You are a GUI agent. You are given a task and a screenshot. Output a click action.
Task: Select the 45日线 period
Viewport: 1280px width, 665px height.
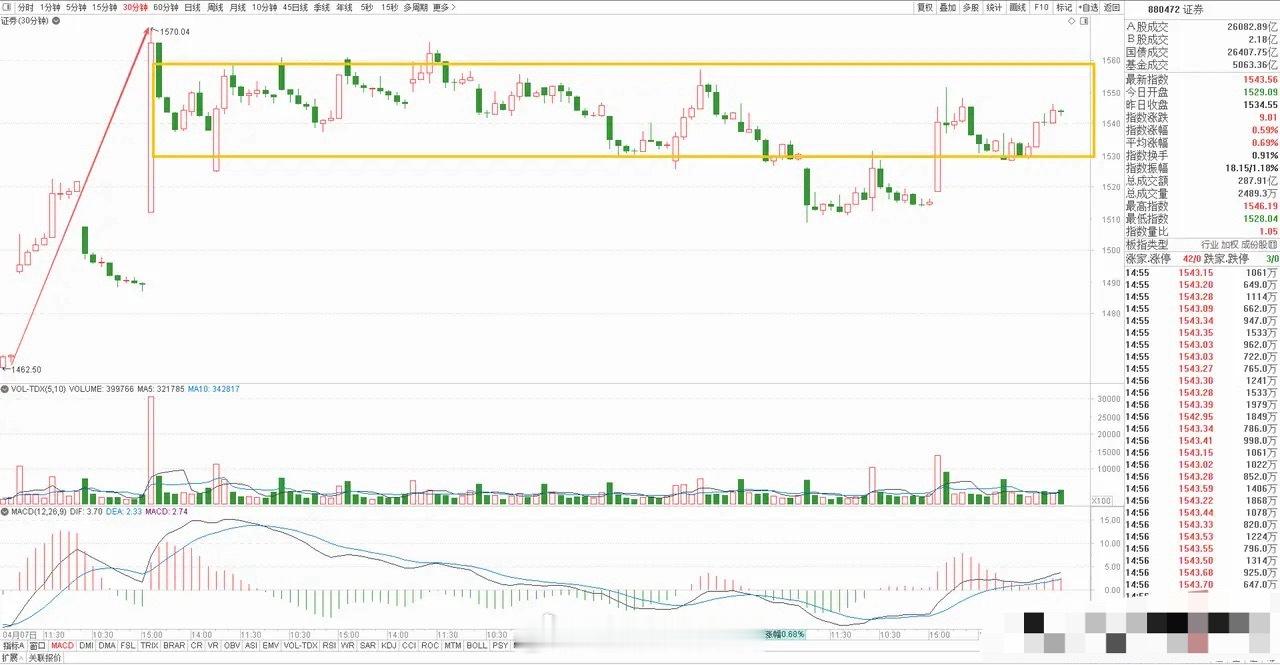point(295,7)
